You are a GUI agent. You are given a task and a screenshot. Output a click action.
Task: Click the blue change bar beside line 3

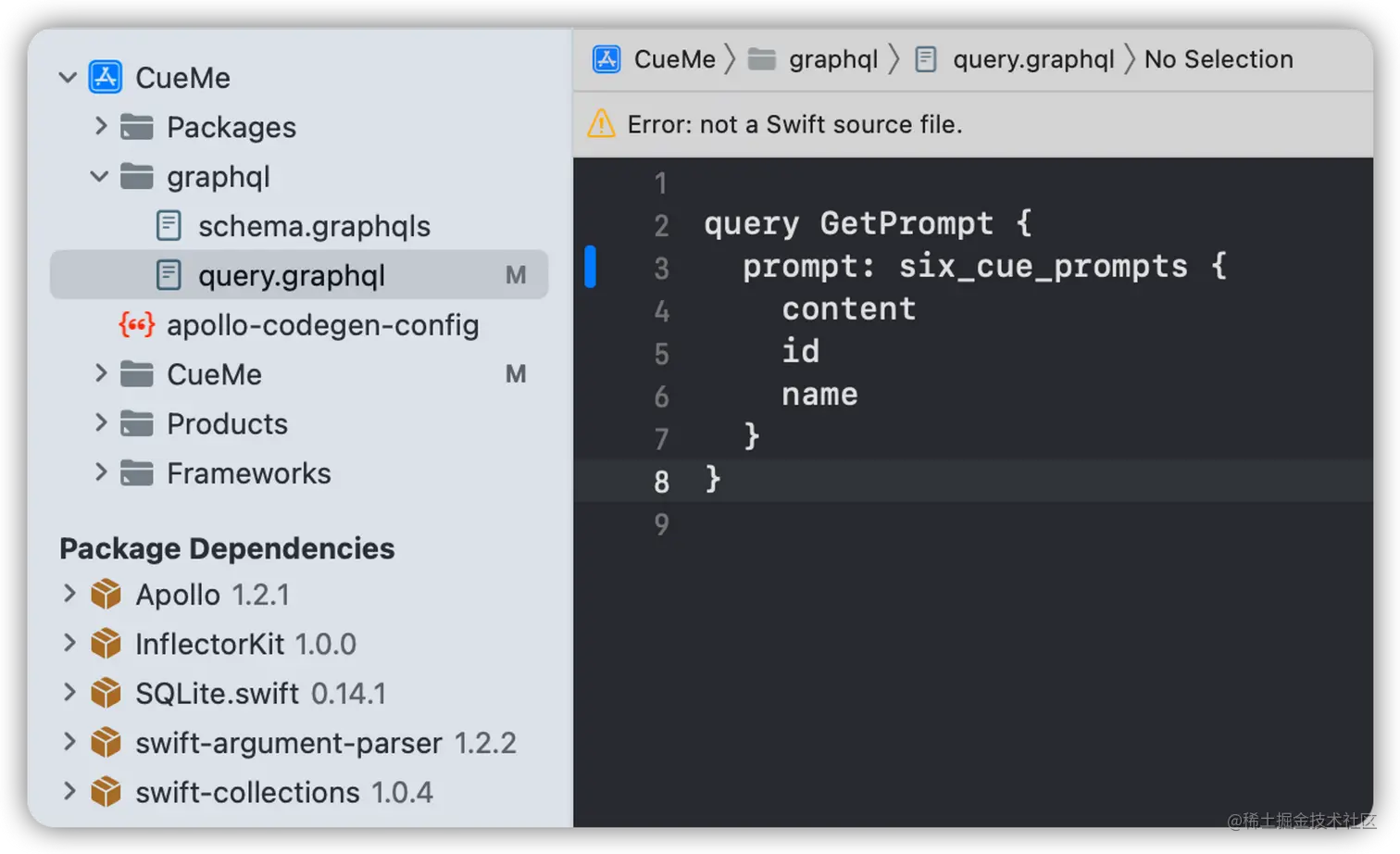[x=590, y=267]
